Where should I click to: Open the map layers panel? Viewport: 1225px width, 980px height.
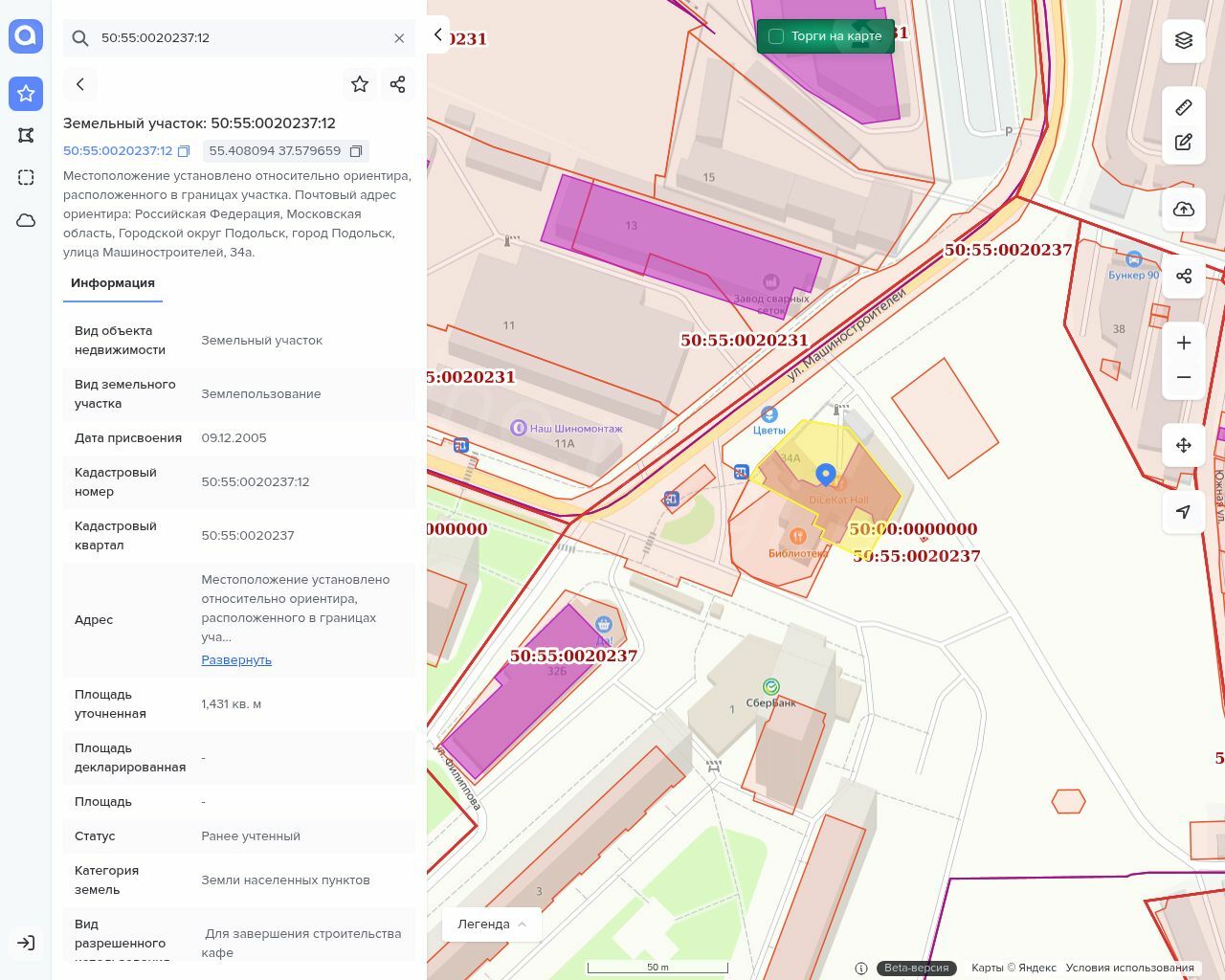click(1184, 40)
